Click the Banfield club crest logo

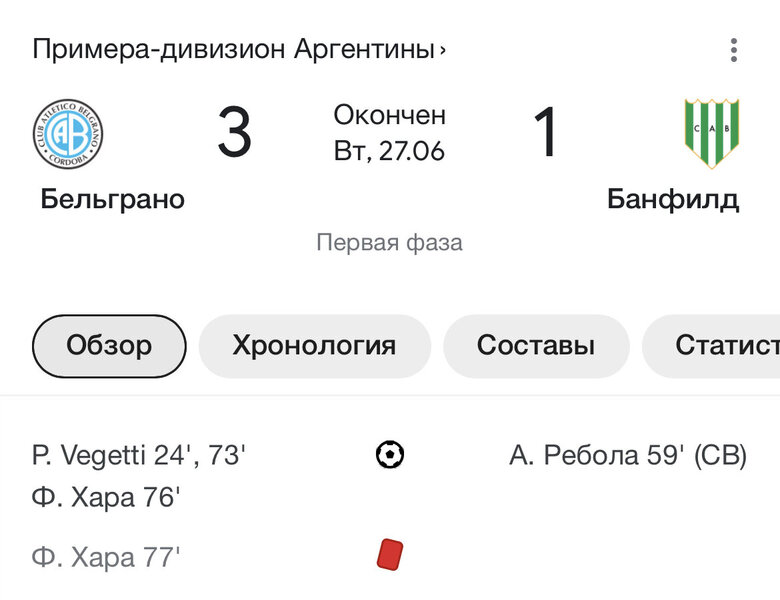click(711, 133)
